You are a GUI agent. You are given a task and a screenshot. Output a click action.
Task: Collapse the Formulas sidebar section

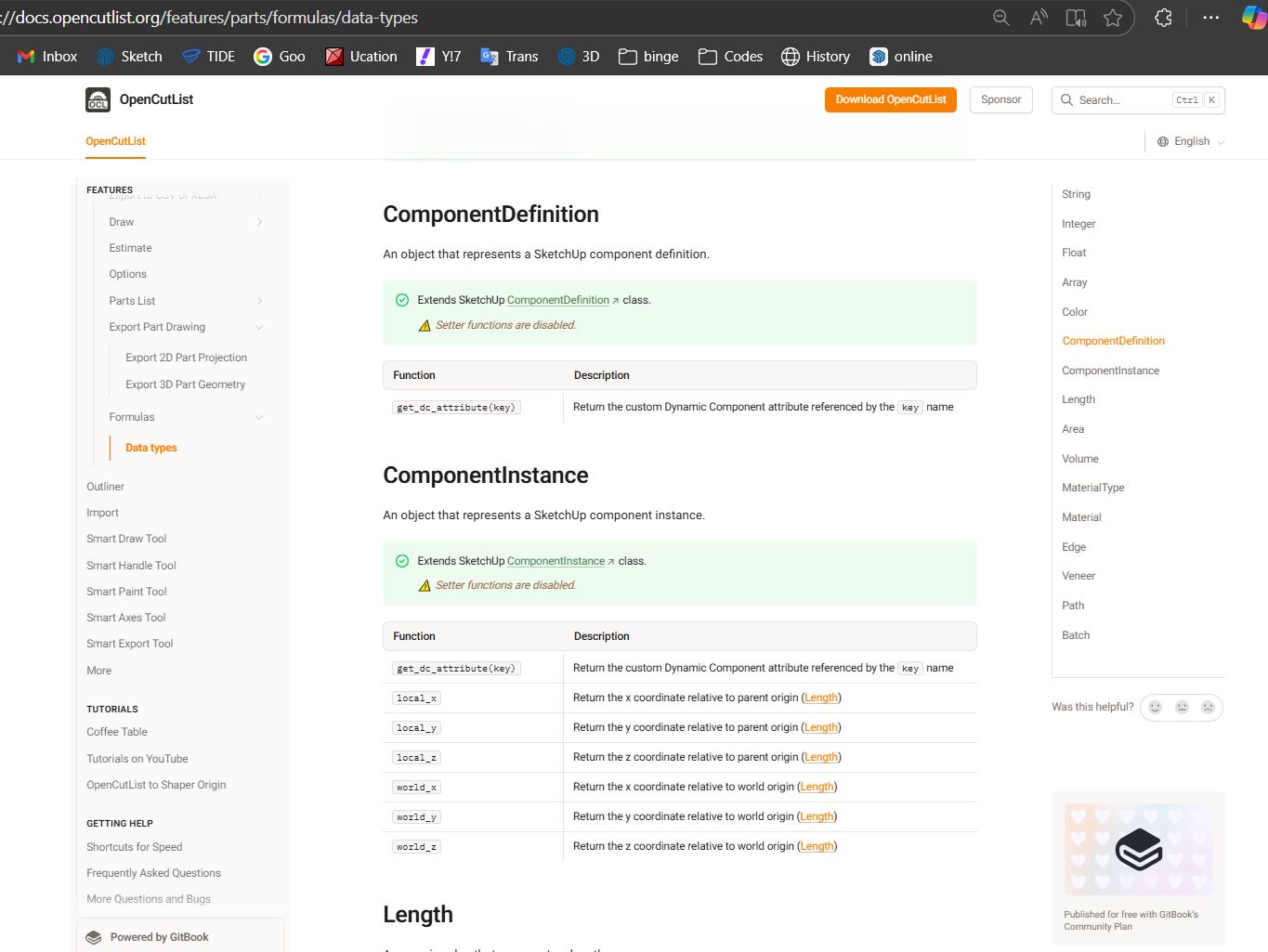pos(259,417)
